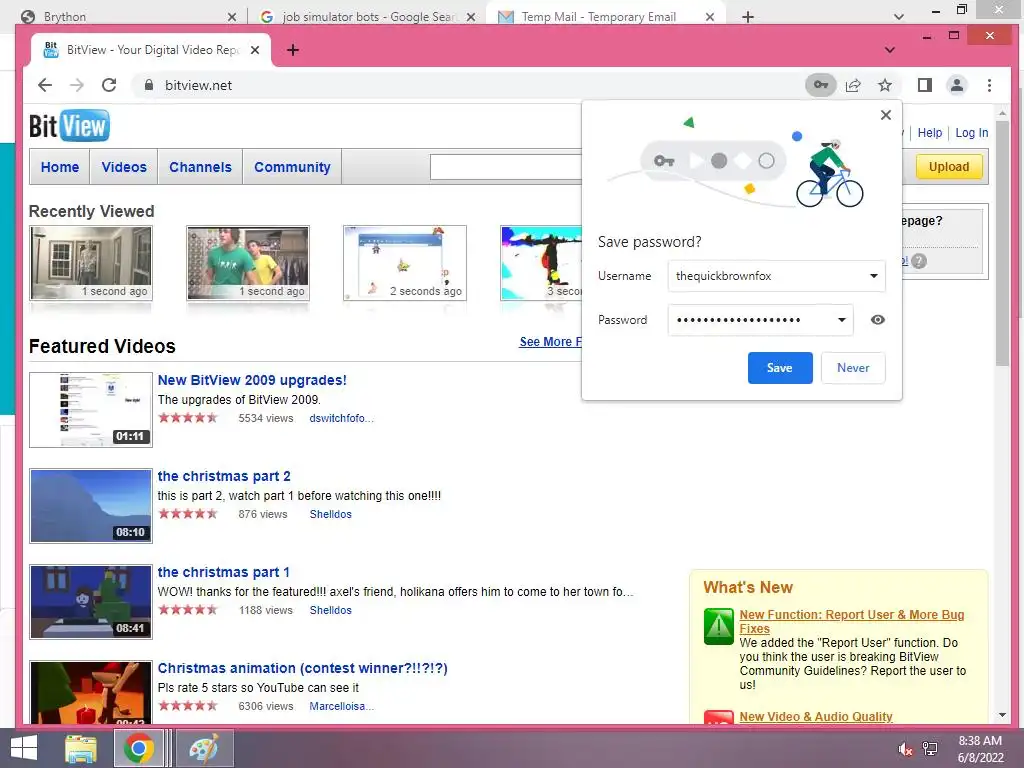Open the recently viewed thumbnail '3 seconds ago'

(541, 263)
